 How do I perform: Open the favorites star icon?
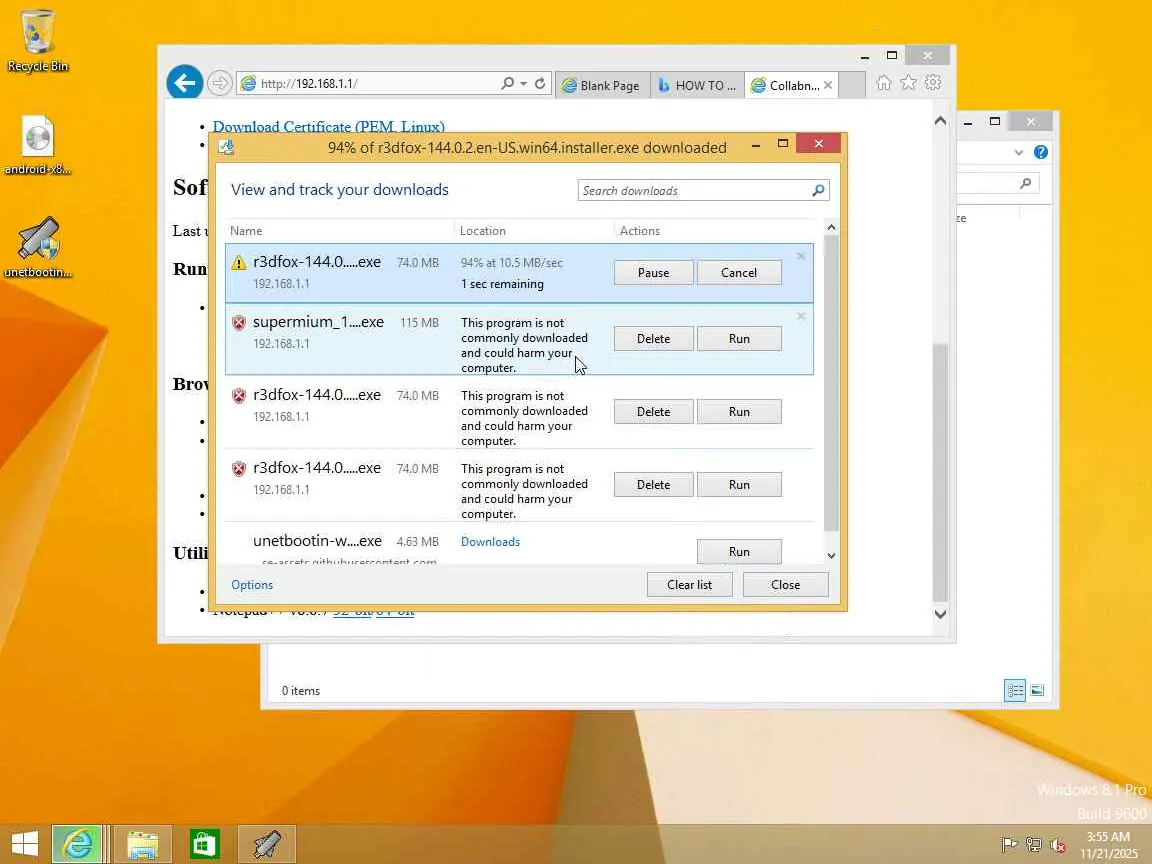(909, 83)
